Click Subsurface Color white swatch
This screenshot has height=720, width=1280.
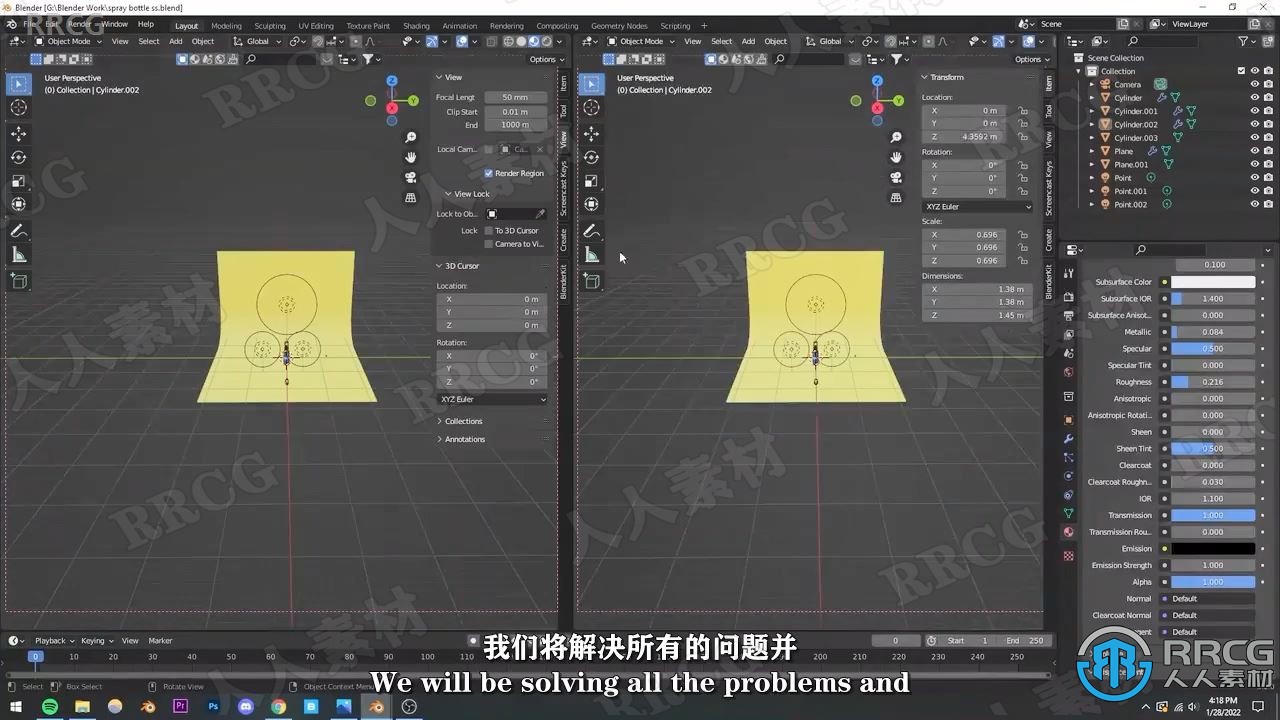pyautogui.click(x=1213, y=282)
